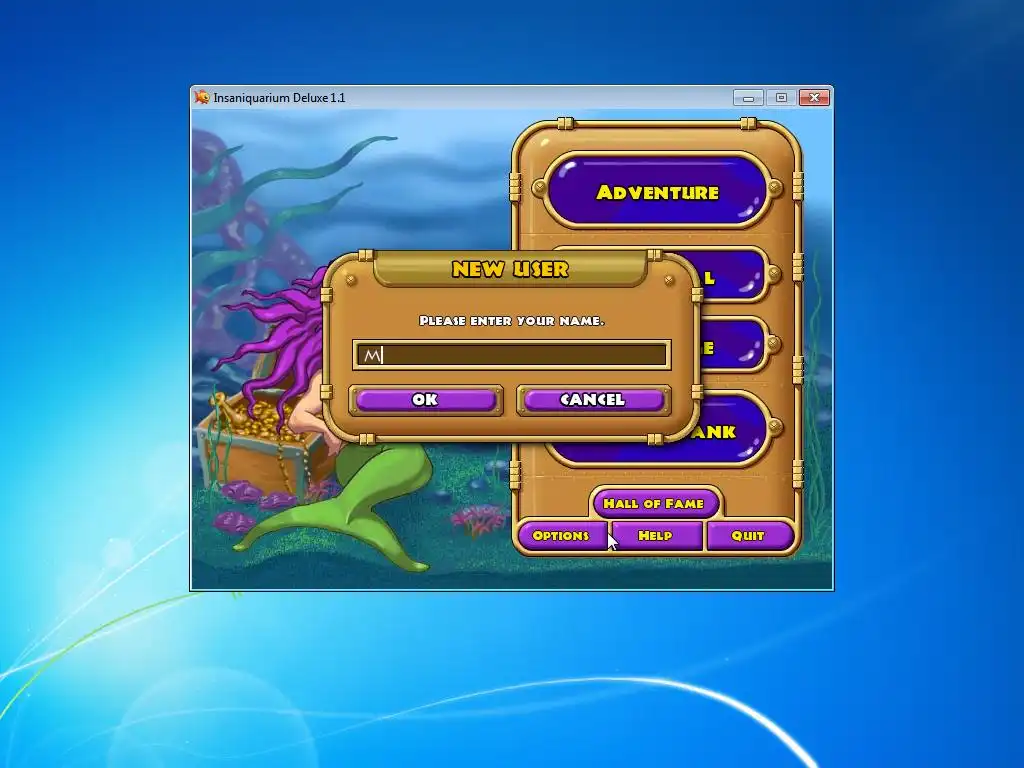Start Adventure mode
The width and height of the screenshot is (1024, 768).
click(x=658, y=191)
